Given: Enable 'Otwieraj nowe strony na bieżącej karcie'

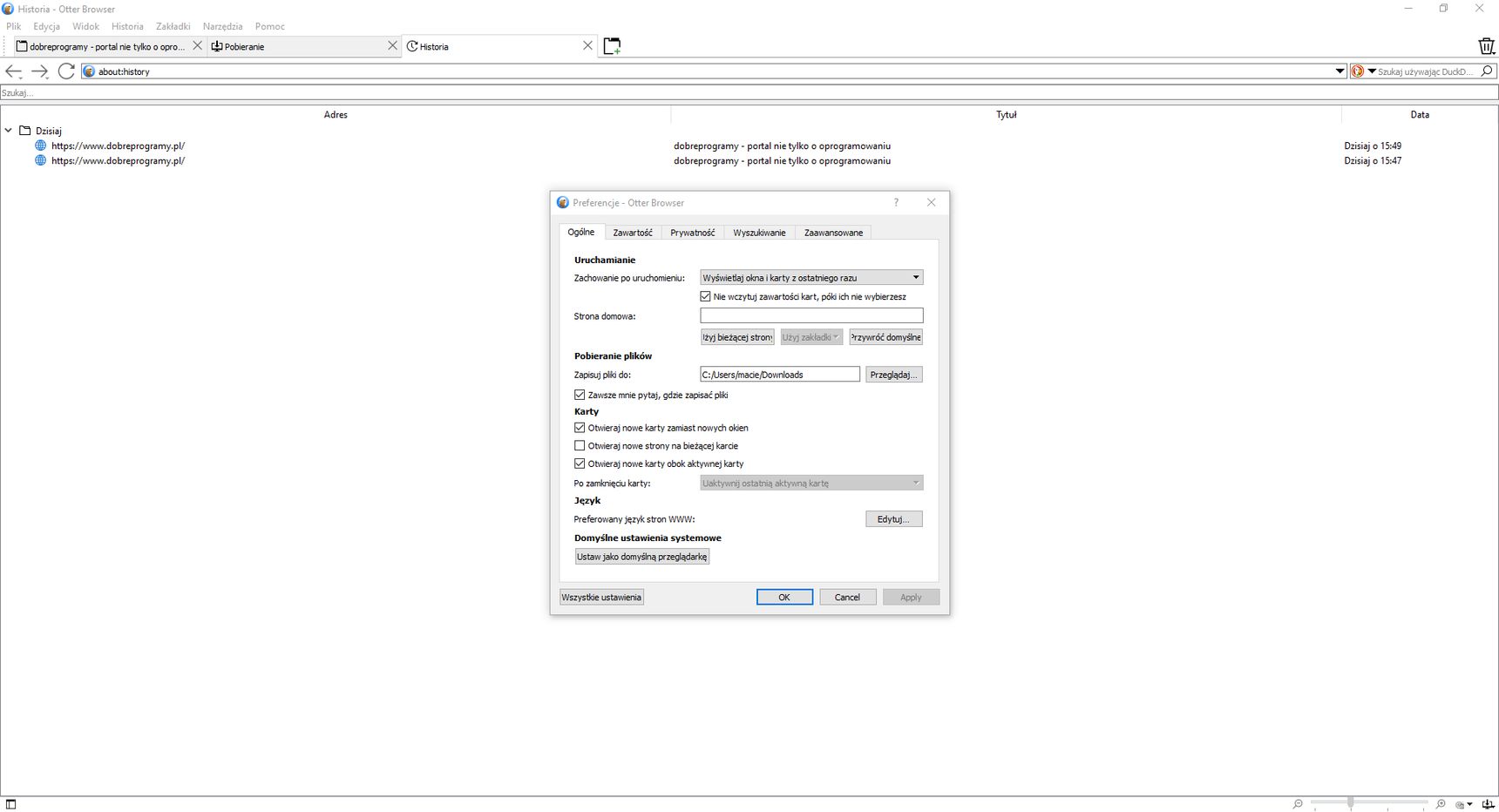Looking at the screenshot, I should pos(580,445).
